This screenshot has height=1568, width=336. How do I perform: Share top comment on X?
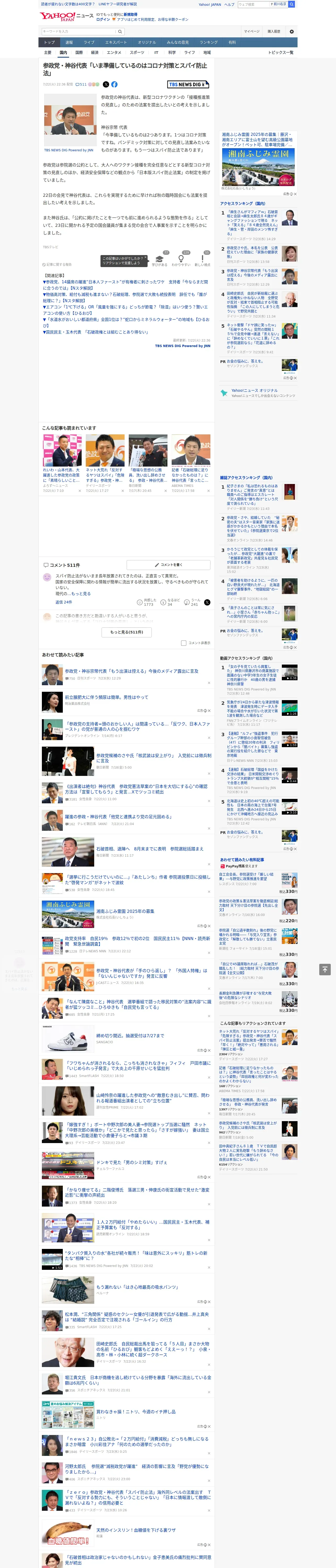pos(207,602)
